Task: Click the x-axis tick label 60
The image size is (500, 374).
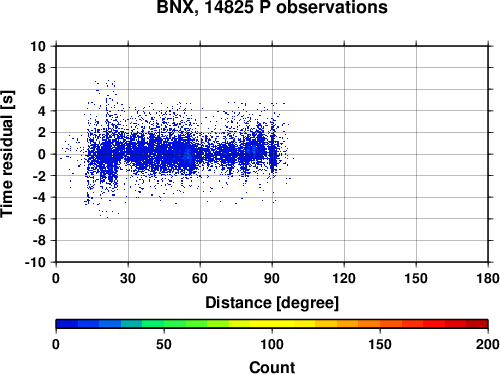Action: click(x=200, y=278)
